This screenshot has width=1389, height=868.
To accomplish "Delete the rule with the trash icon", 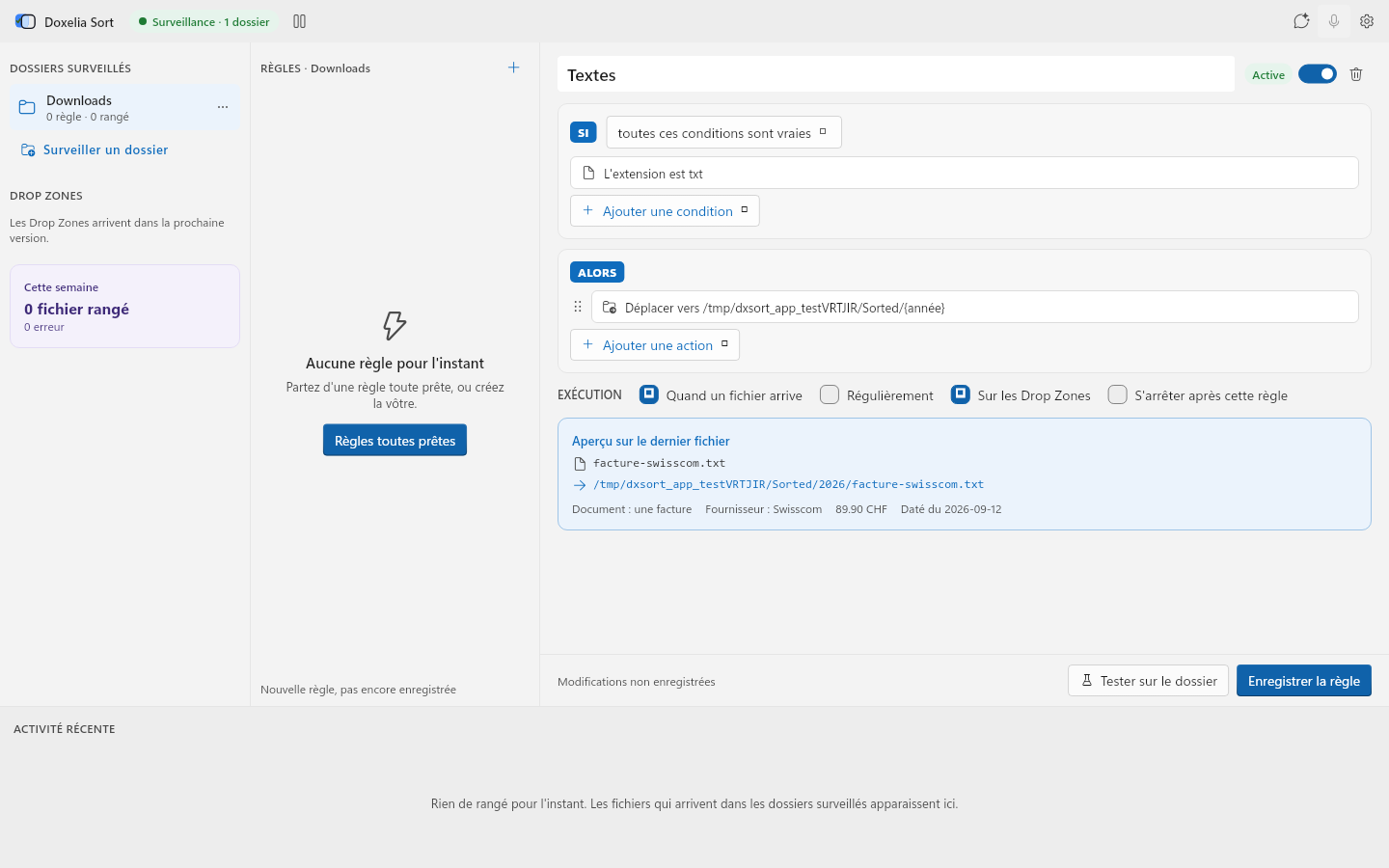I will [x=1356, y=74].
